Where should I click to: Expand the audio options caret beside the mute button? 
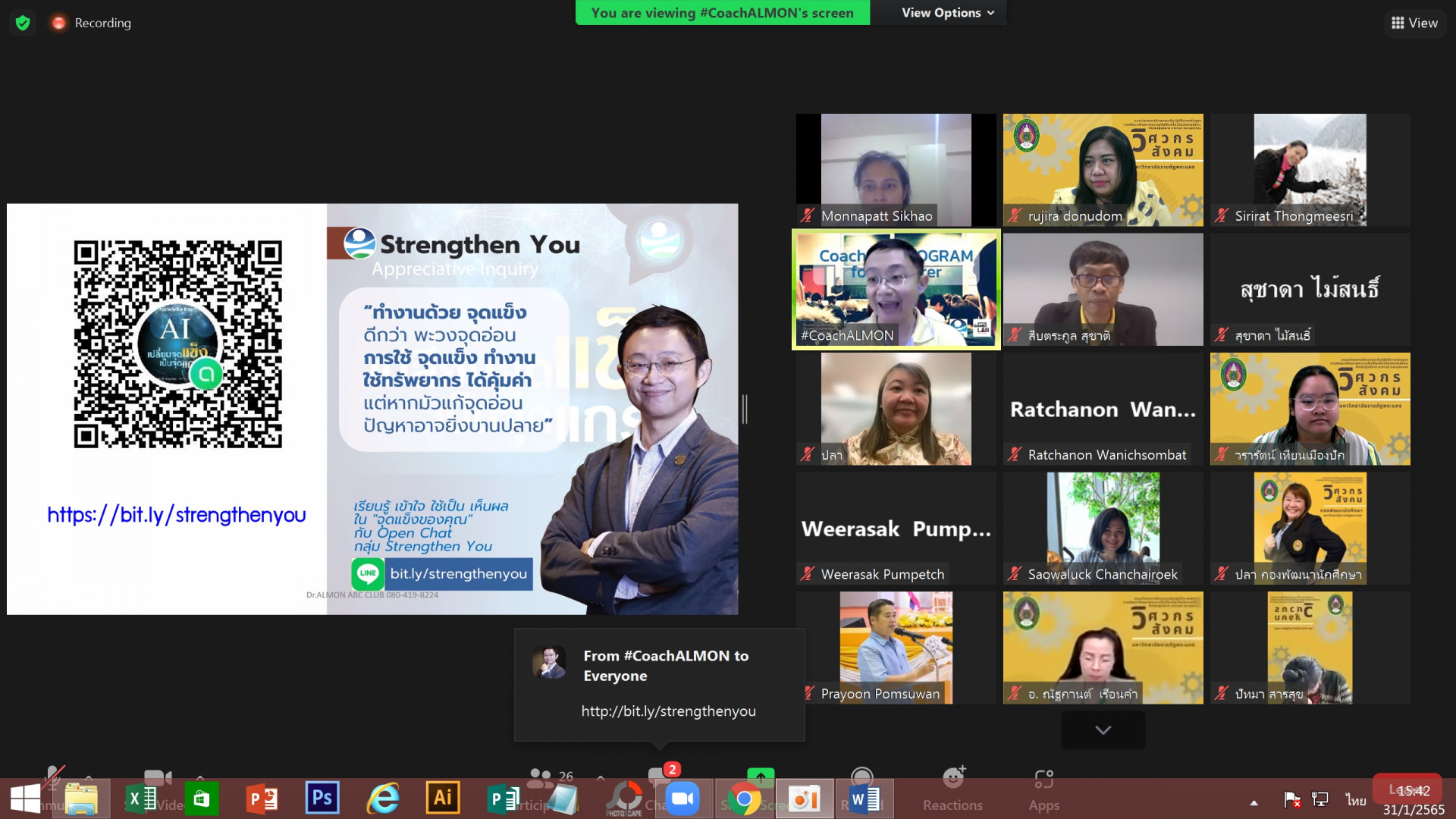89,777
